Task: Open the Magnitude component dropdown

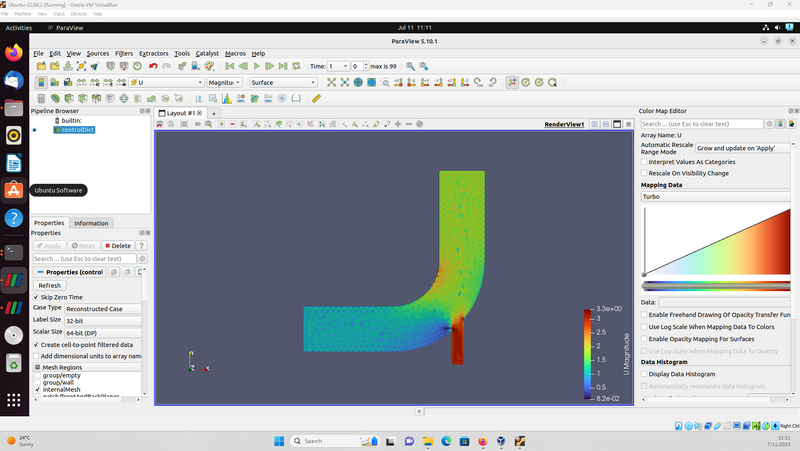Action: (x=224, y=83)
